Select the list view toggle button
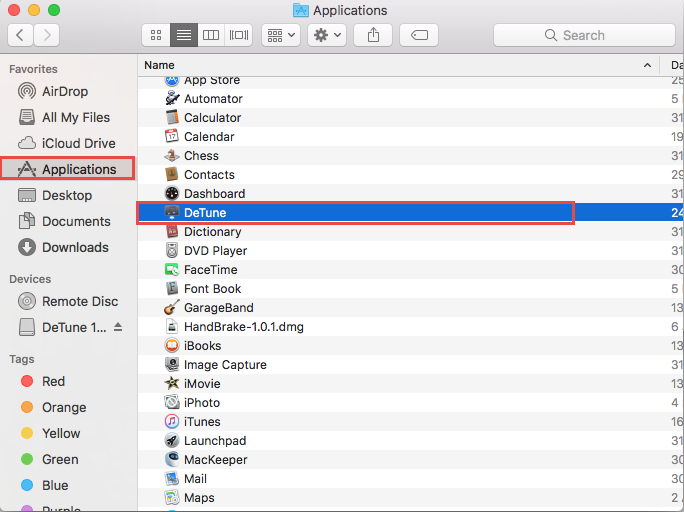Screen dimensions: 684x512 pyautogui.click(x=184, y=35)
